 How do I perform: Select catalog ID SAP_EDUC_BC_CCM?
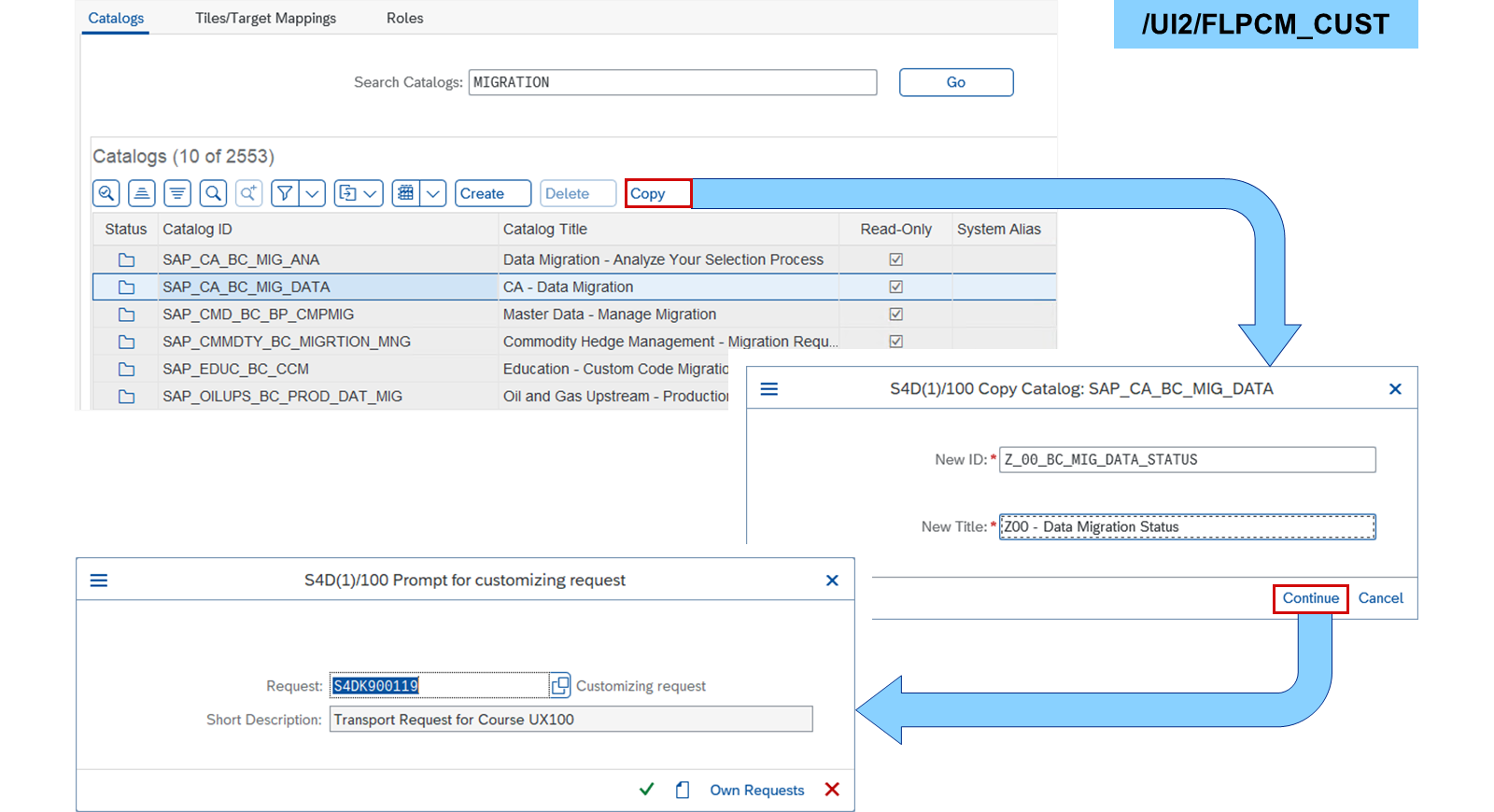[x=235, y=369]
